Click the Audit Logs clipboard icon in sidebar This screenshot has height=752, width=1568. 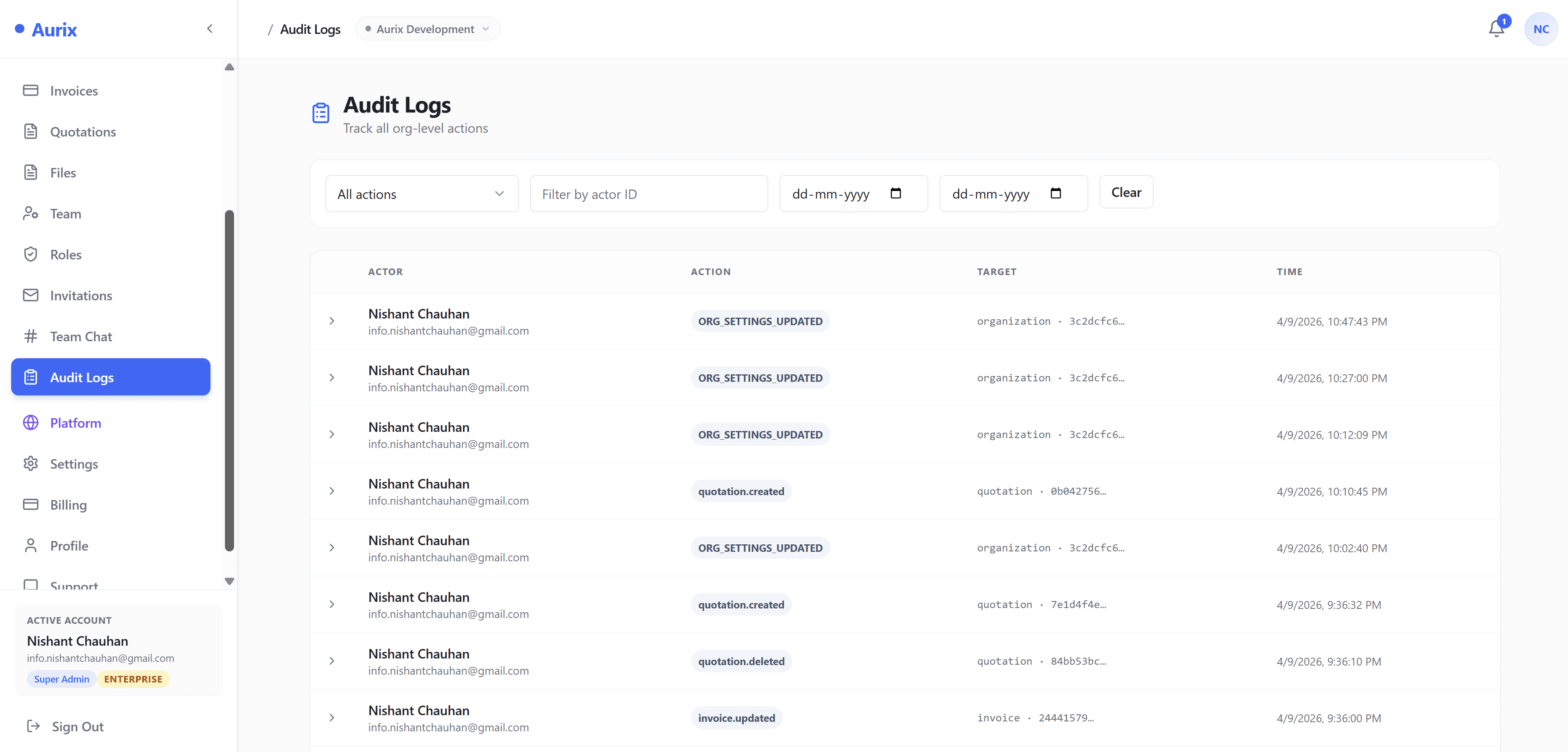point(31,377)
